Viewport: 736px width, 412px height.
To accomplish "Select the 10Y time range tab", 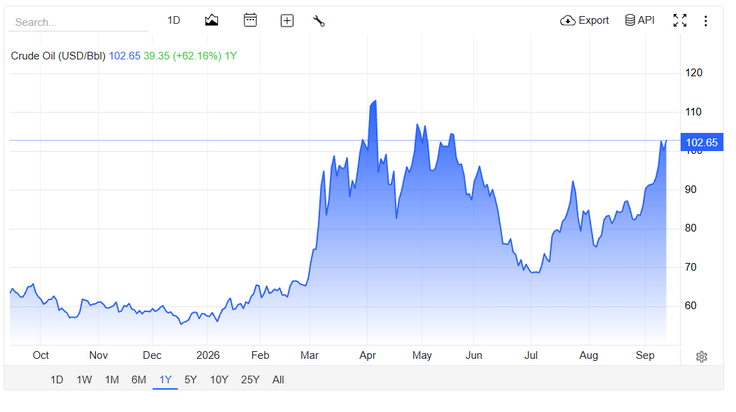I will coord(219,380).
